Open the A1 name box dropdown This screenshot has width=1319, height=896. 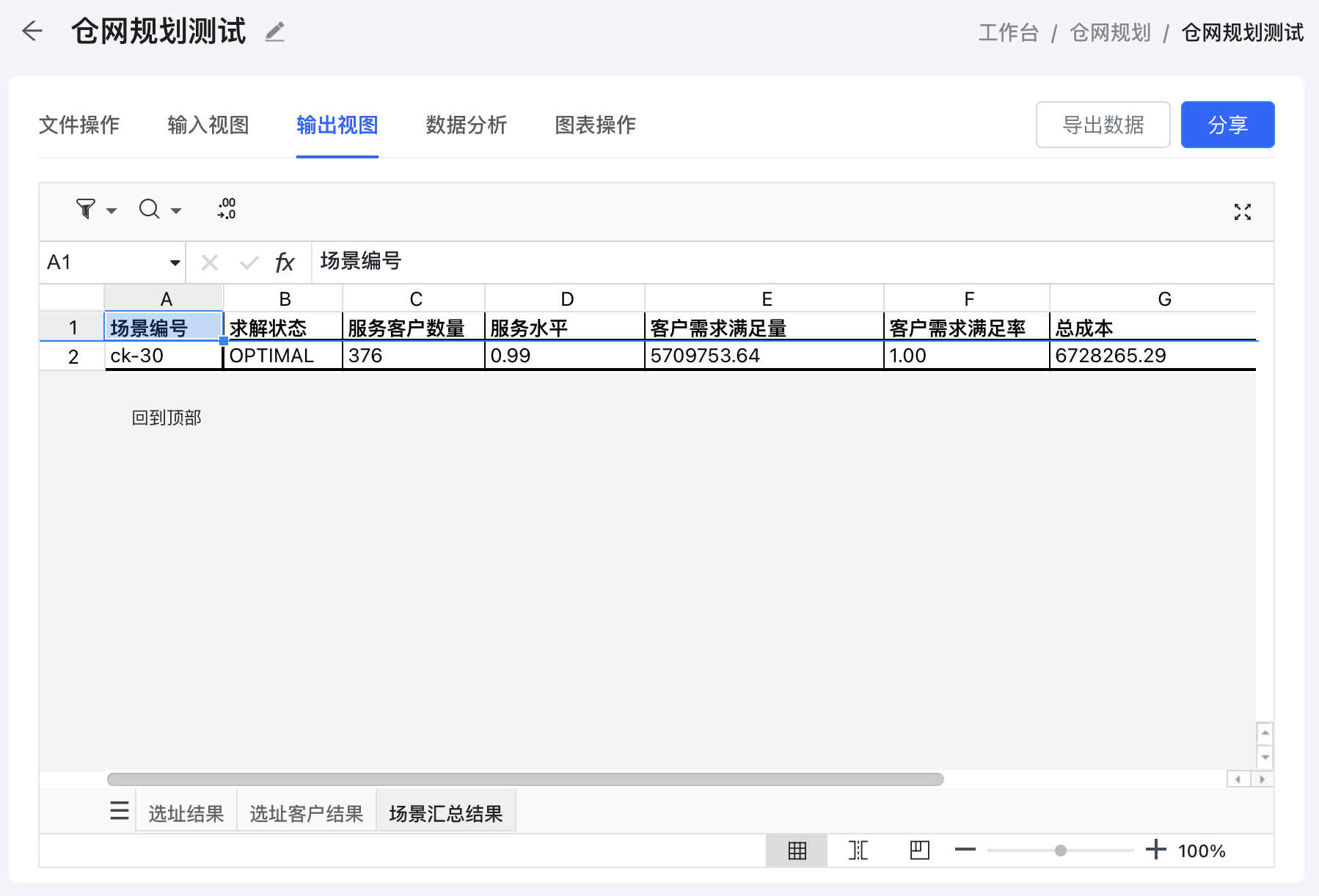pyautogui.click(x=175, y=262)
